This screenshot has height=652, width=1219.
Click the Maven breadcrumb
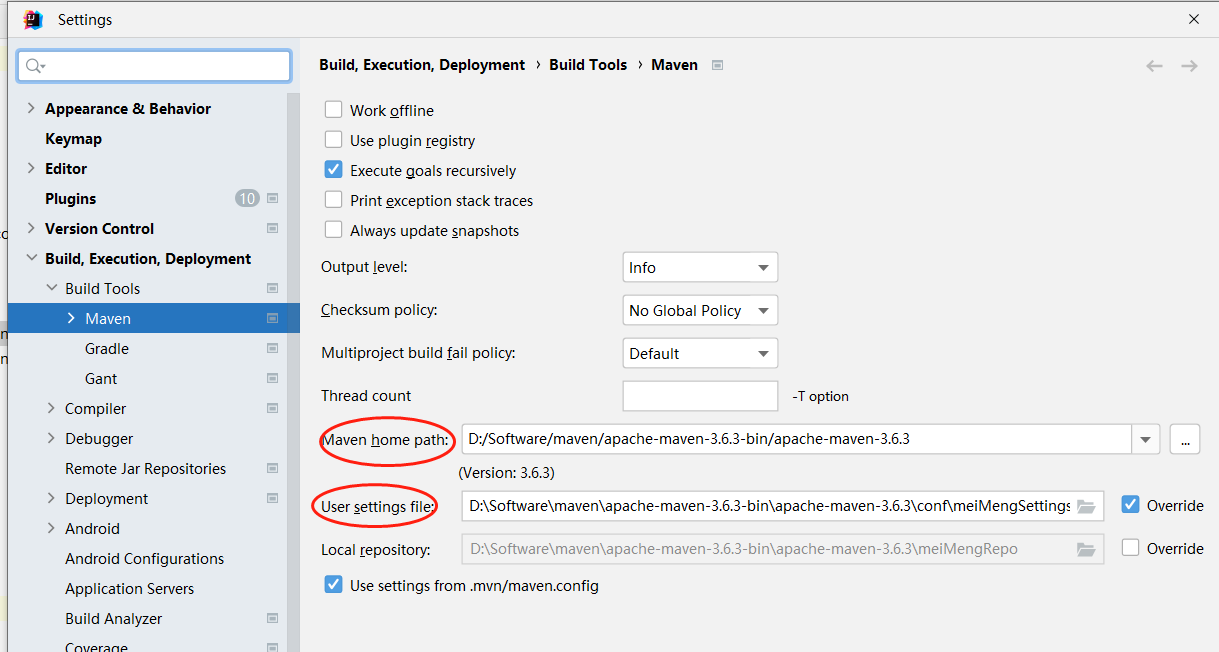(x=675, y=65)
